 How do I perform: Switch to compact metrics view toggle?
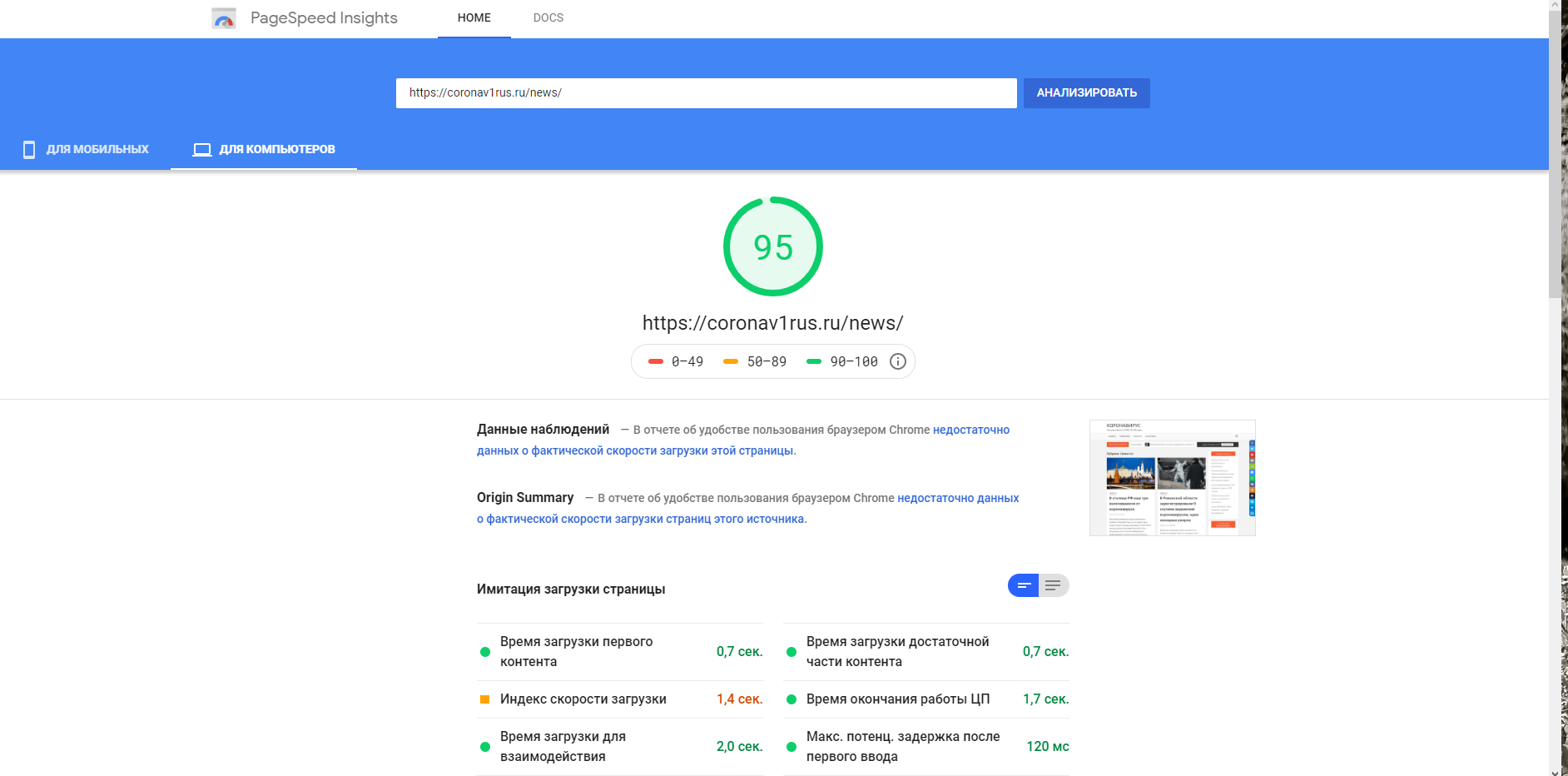click(x=1024, y=585)
